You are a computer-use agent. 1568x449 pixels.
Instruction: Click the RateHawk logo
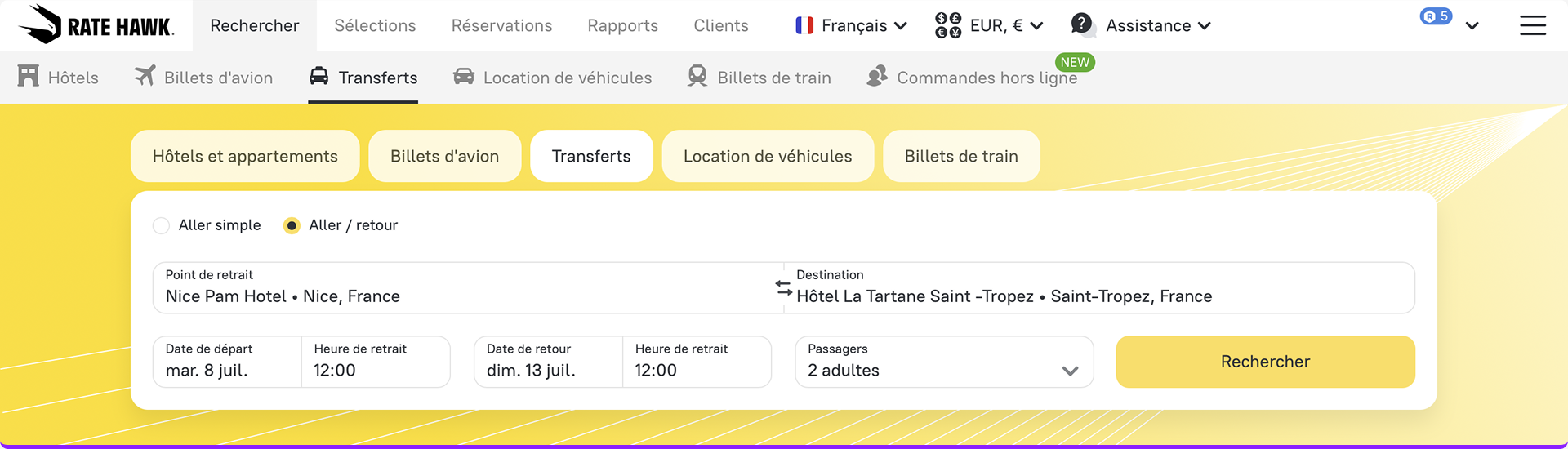(96, 24)
